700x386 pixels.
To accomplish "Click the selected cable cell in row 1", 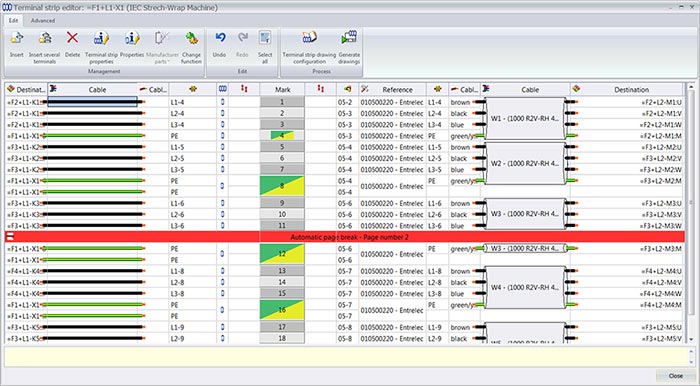I will [92, 102].
